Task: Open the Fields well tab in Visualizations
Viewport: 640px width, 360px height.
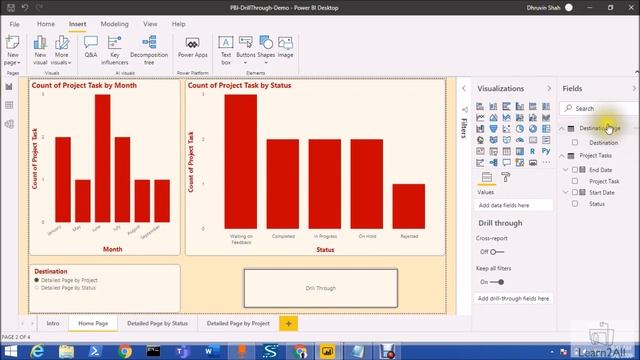Action: (x=487, y=177)
